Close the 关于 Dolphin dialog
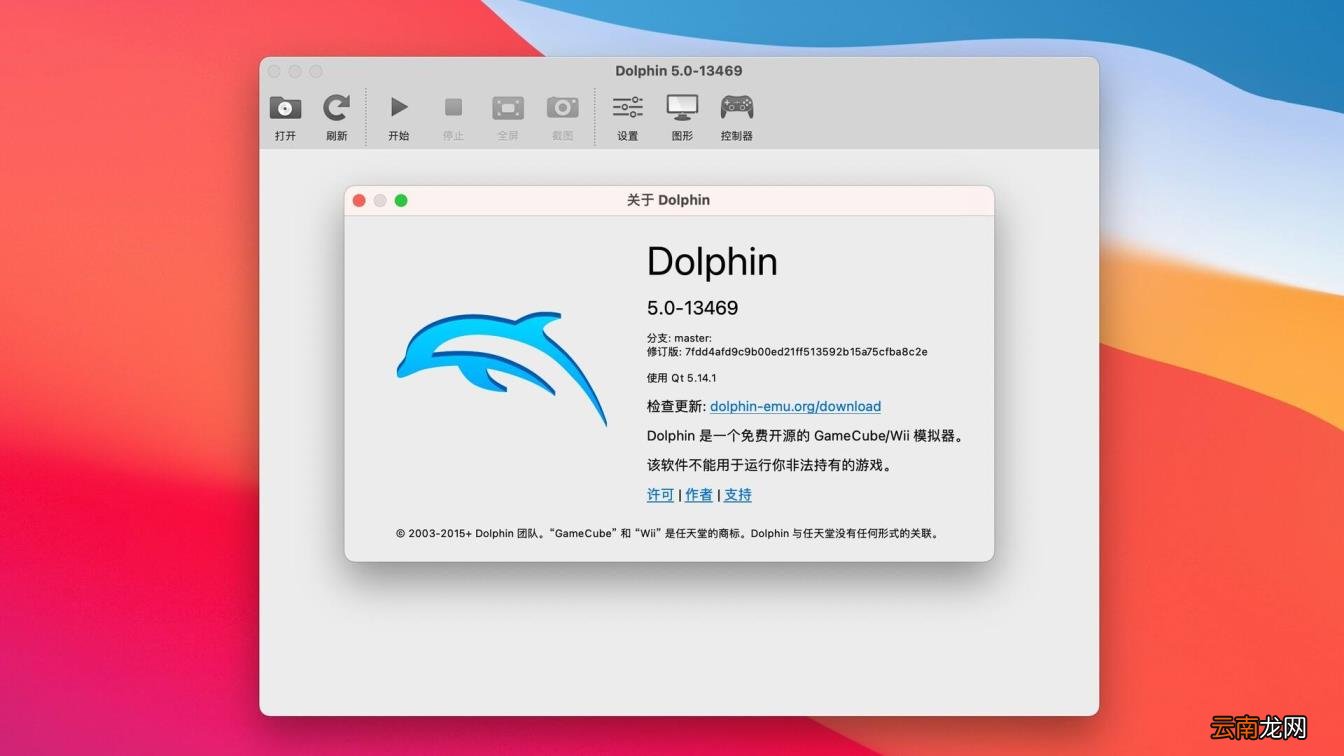The height and width of the screenshot is (756, 1344). [x=359, y=200]
